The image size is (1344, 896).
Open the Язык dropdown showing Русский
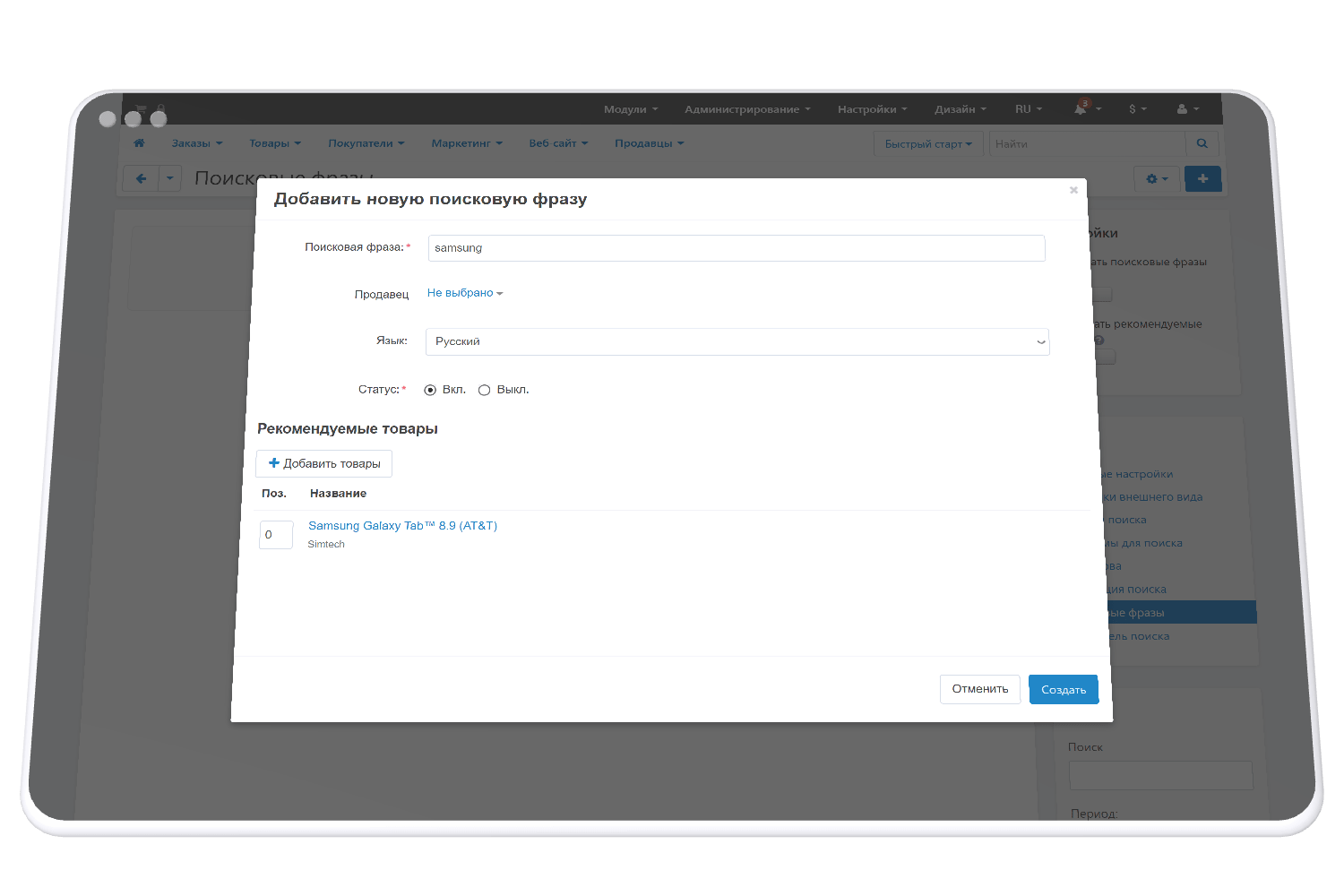pyautogui.click(x=737, y=341)
